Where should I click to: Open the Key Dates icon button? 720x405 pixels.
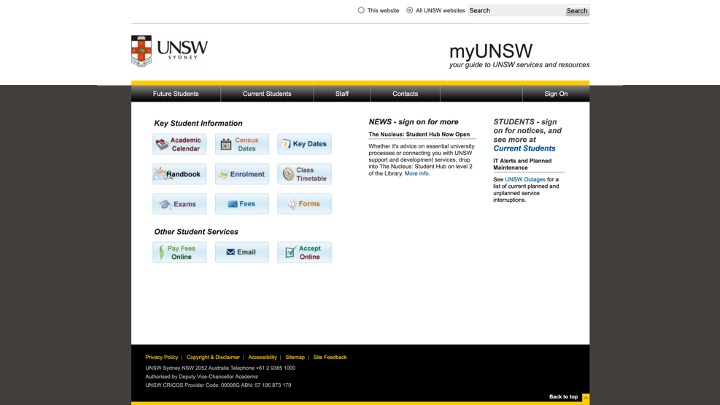pyautogui.click(x=304, y=144)
